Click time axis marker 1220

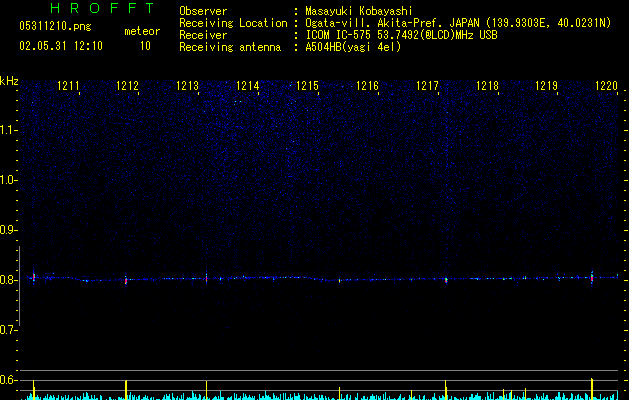606,86
